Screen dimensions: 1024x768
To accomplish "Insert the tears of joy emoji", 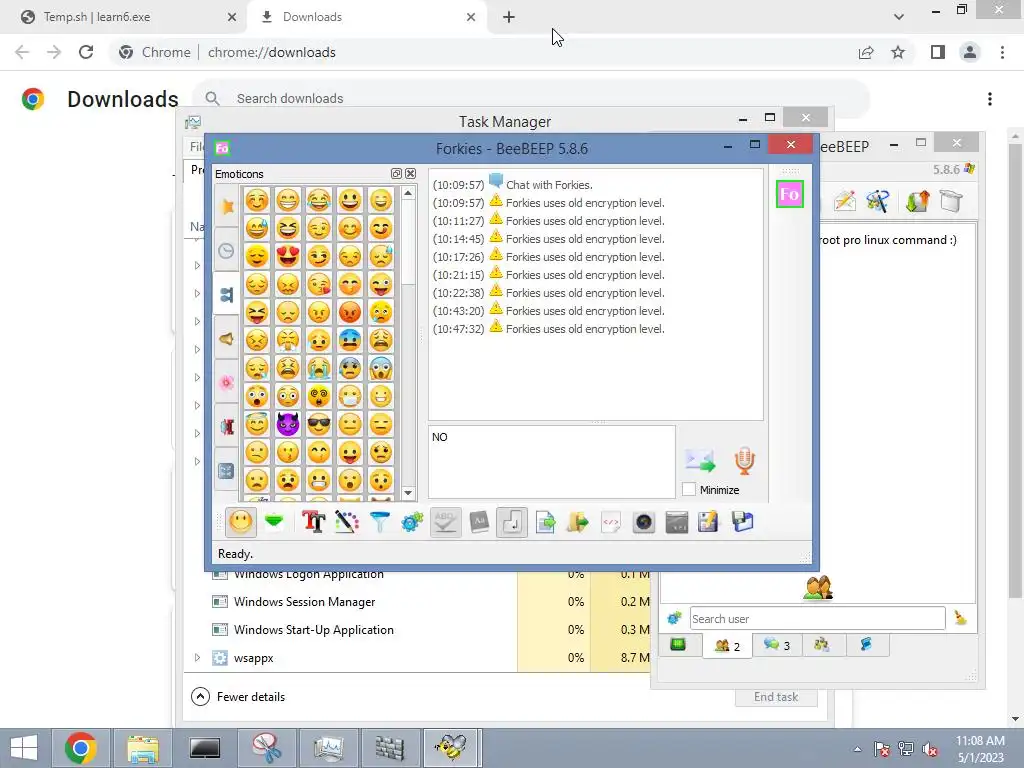I will [319, 200].
